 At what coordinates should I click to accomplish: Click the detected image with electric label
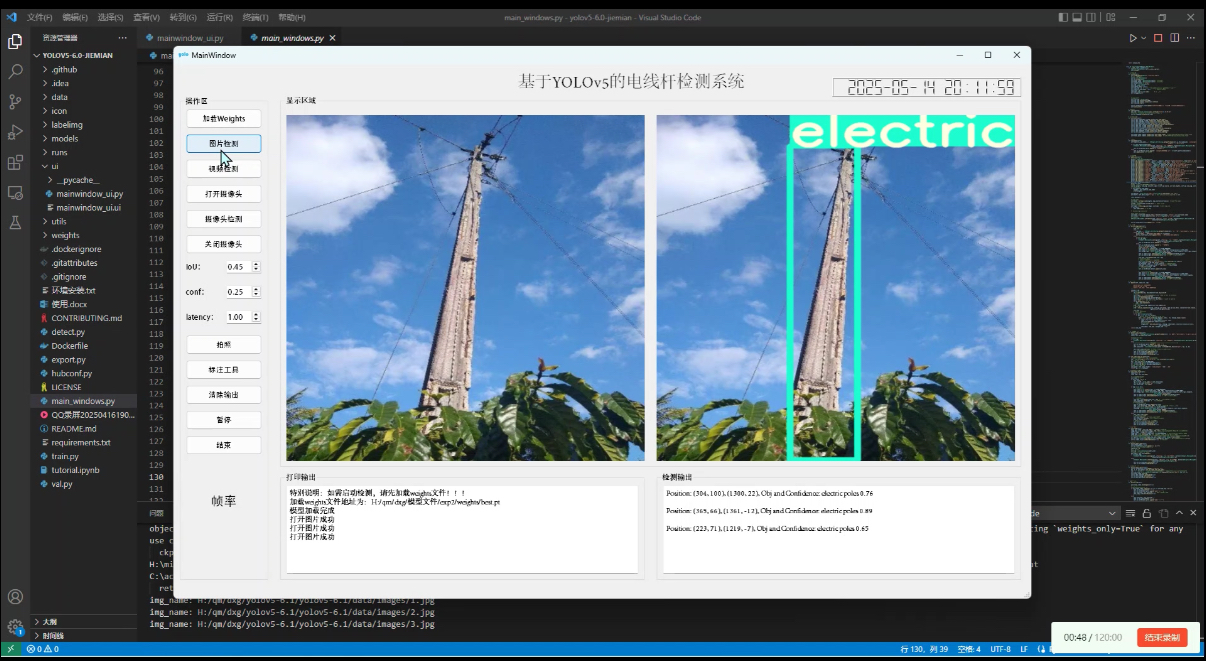point(836,288)
